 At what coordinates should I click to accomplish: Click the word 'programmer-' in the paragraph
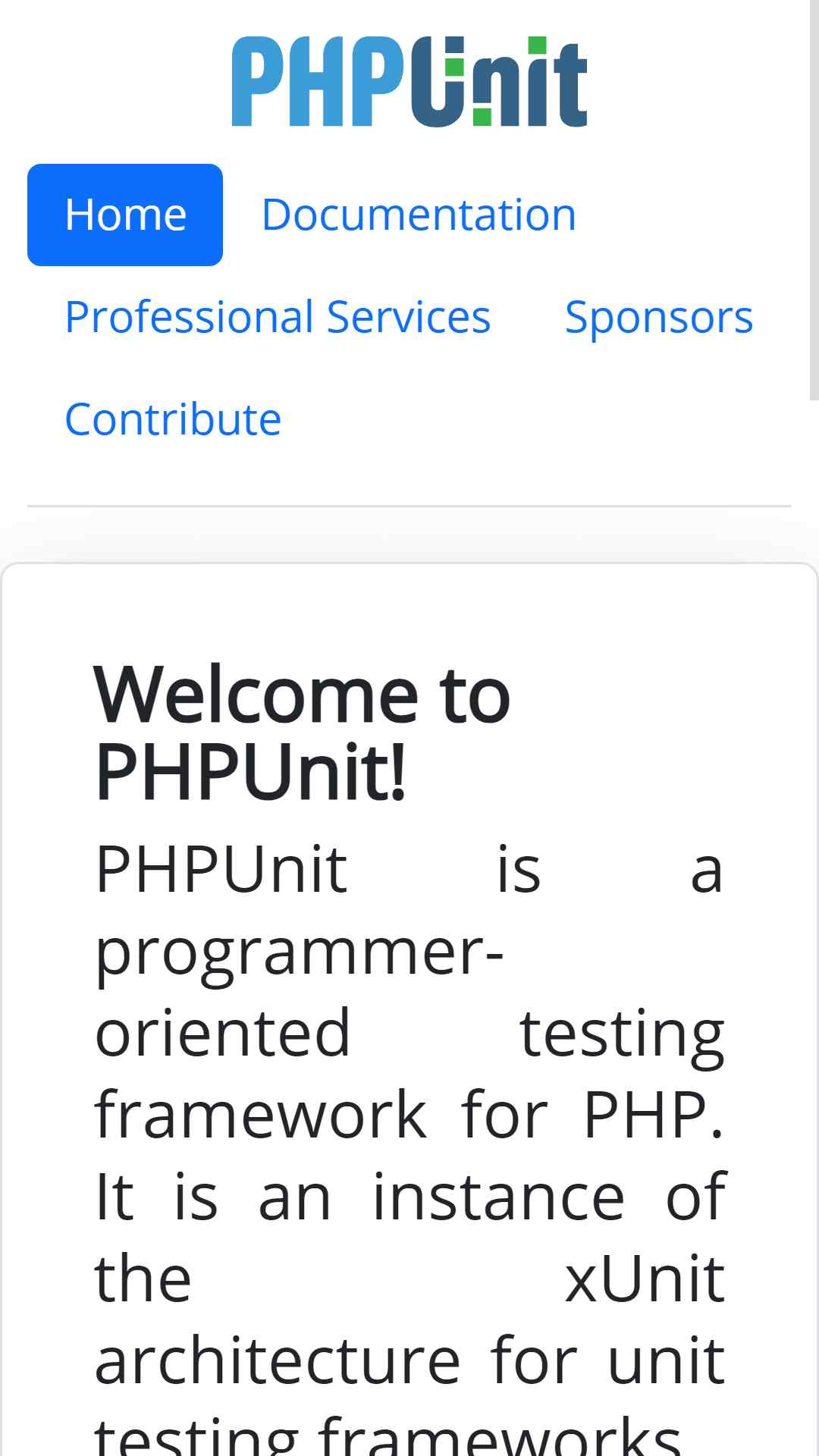point(299,953)
